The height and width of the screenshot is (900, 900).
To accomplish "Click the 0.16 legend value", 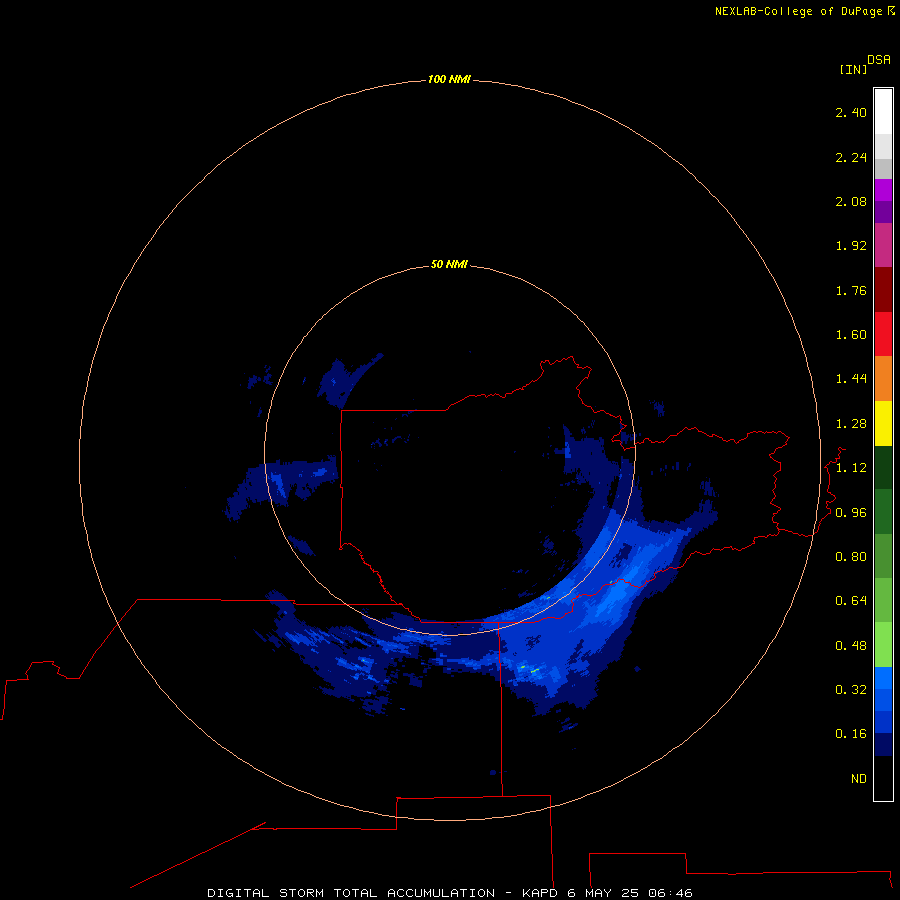I will pos(851,734).
